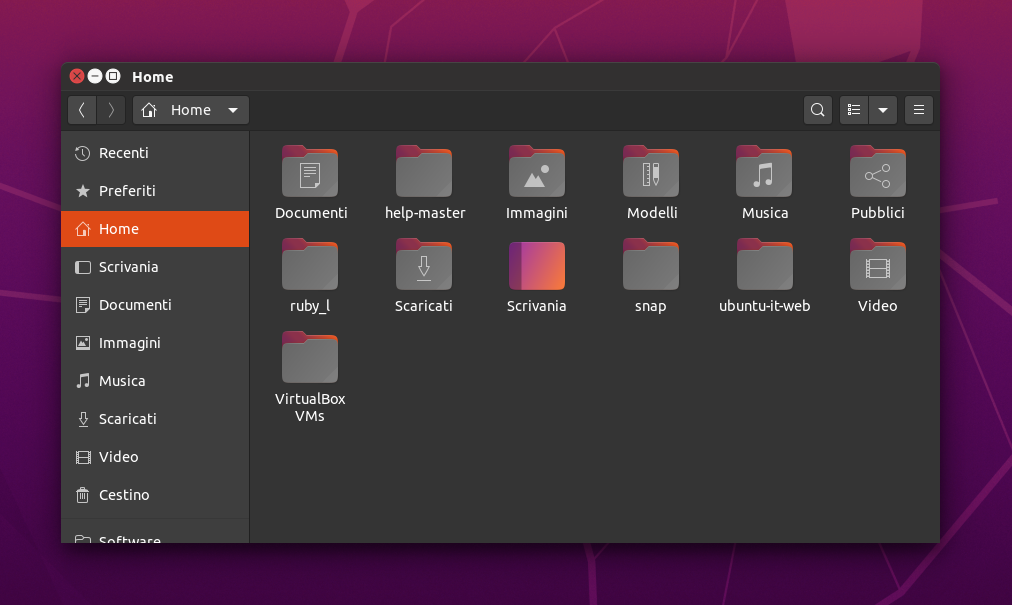Open the help-master folder
This screenshot has height=605, width=1012.
coord(423,172)
